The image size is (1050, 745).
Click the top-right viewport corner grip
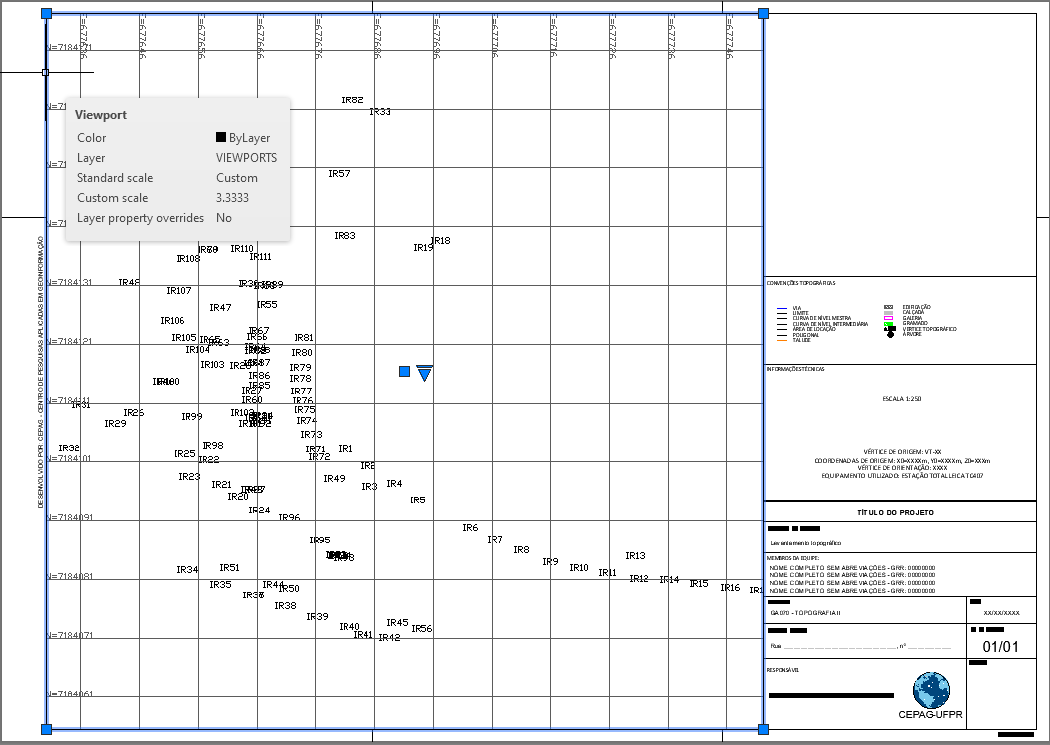[x=763, y=14]
